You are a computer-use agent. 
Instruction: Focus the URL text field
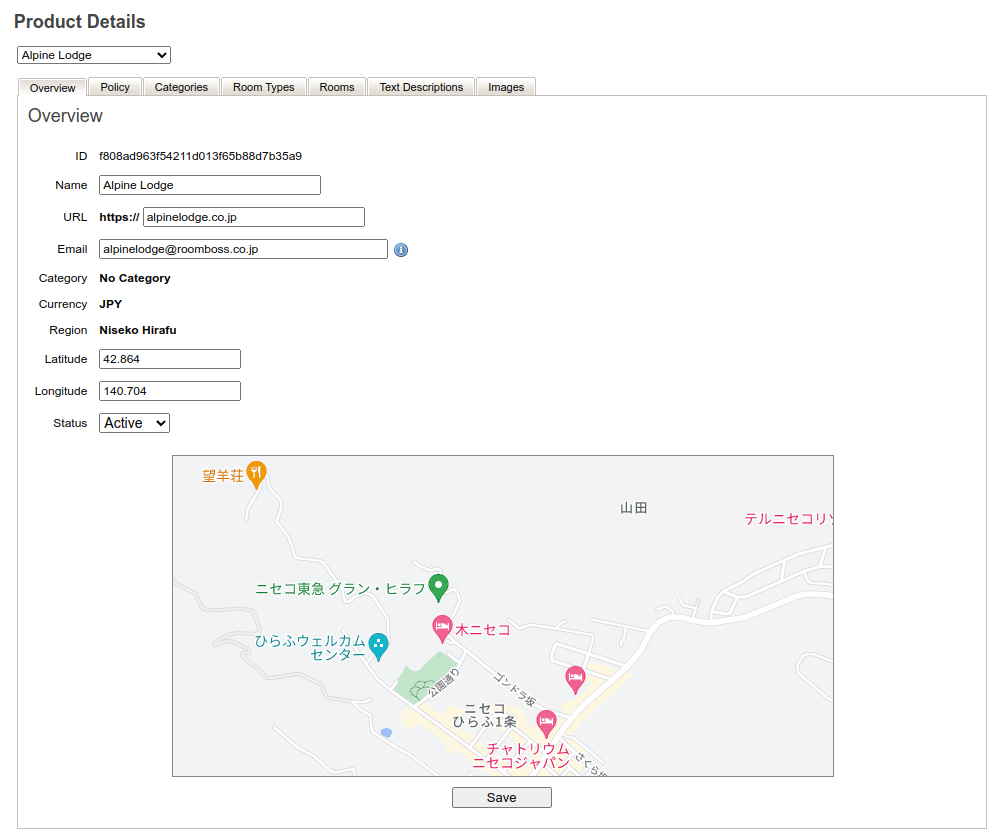(254, 217)
